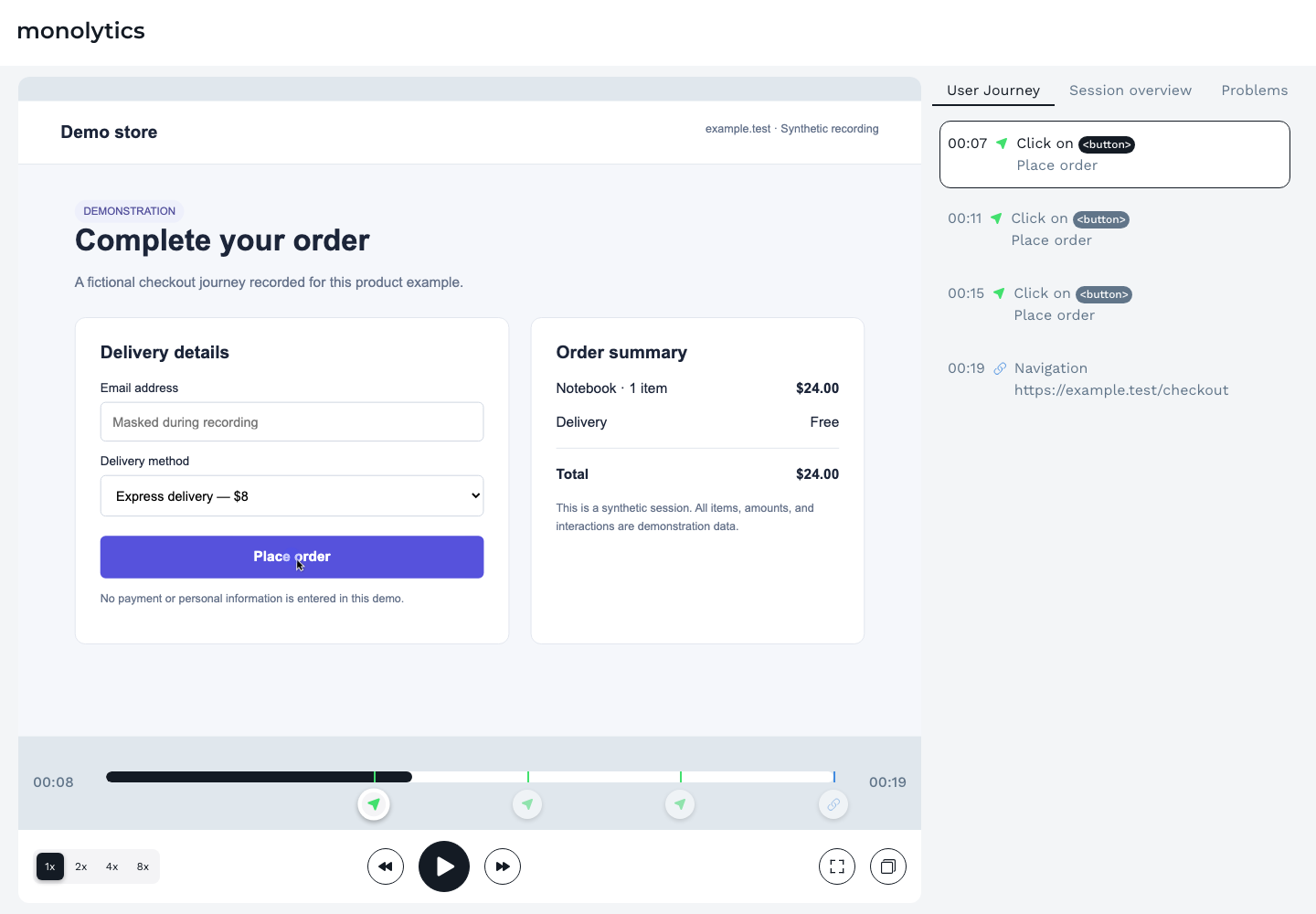Click the 00:19 total duration label
Image resolution: width=1316 pixels, height=914 pixels.
pos(887,782)
